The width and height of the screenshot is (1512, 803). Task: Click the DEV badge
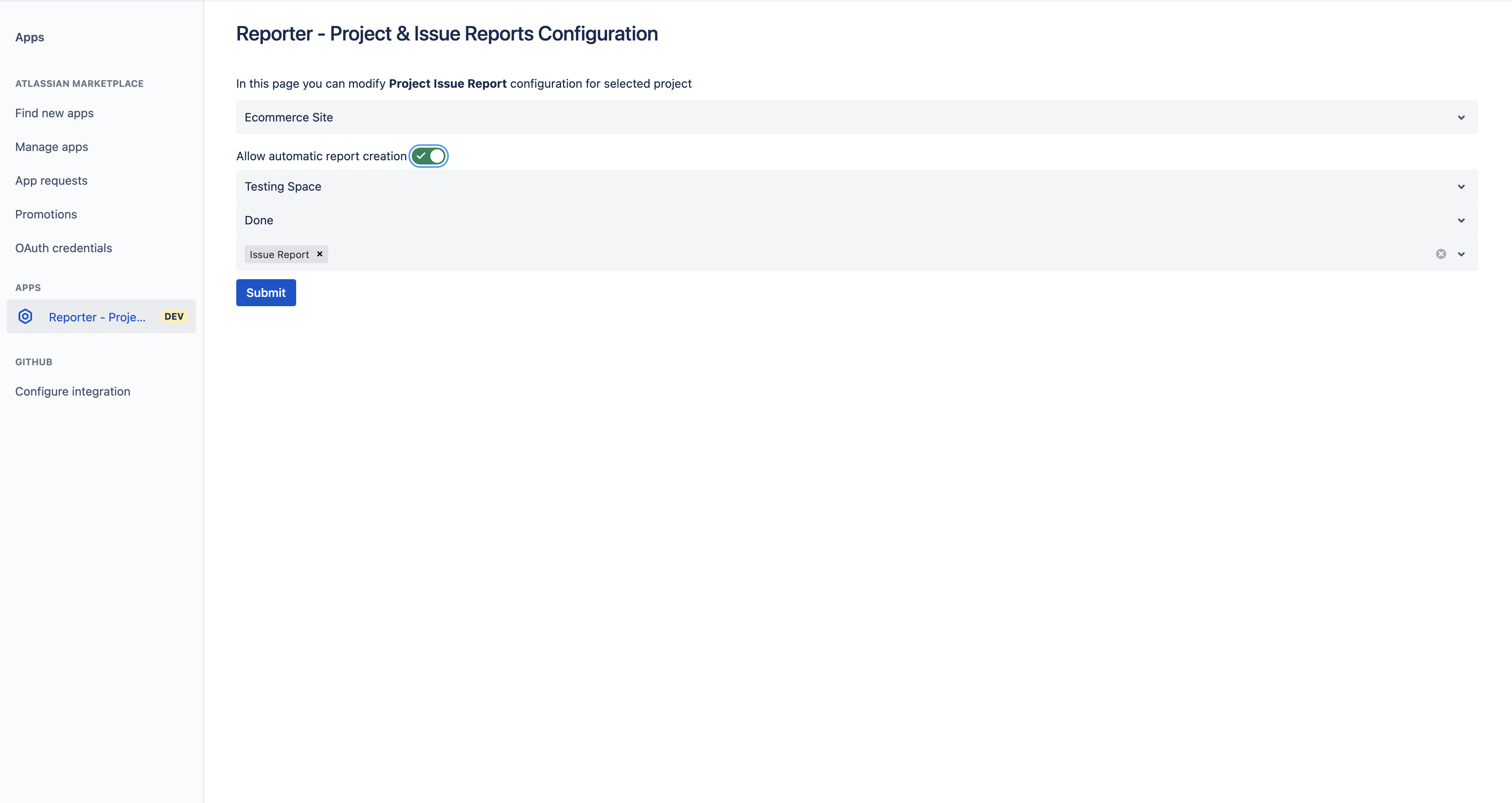click(x=174, y=316)
